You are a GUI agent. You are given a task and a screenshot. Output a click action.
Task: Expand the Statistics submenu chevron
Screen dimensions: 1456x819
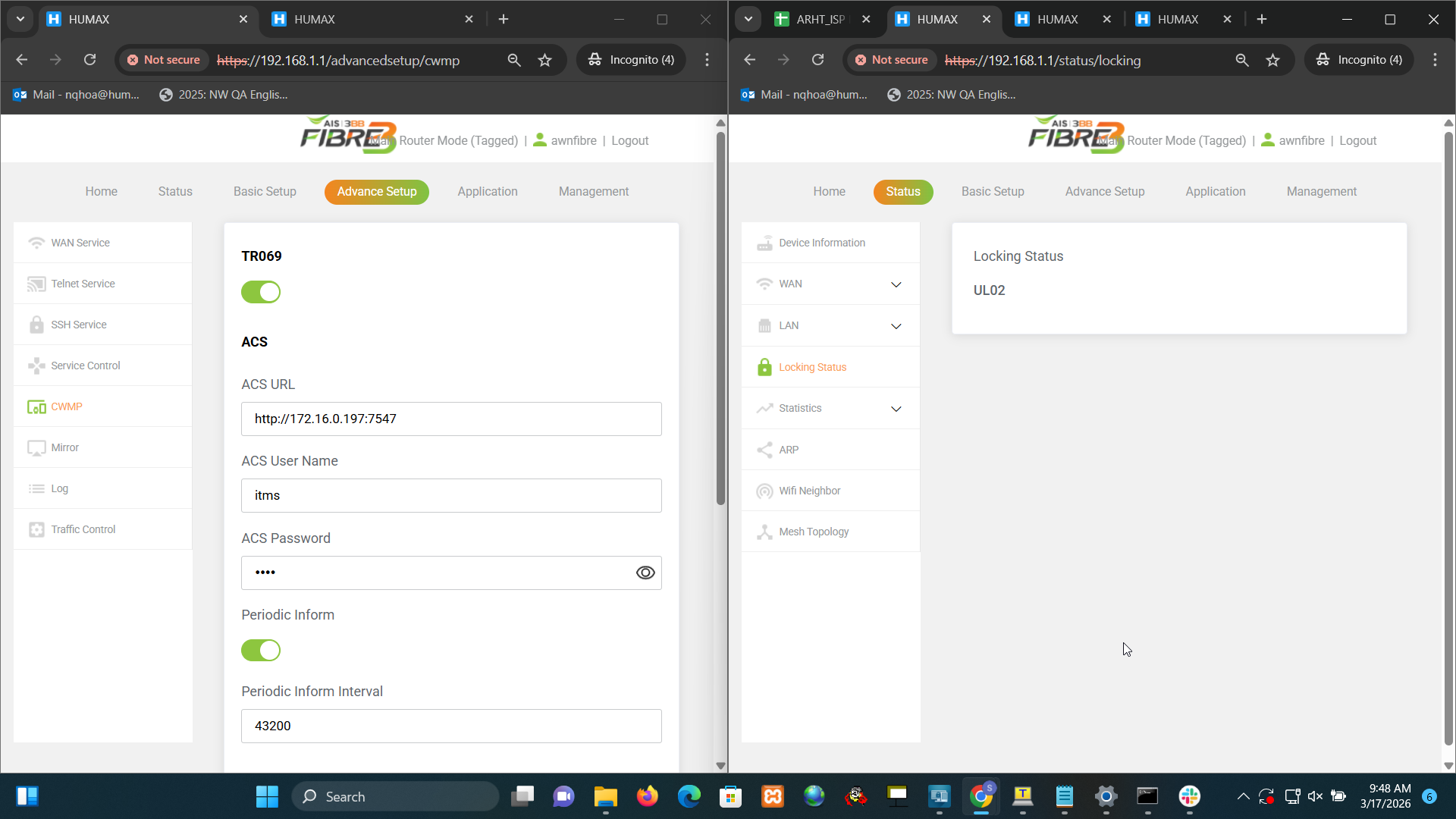[896, 409]
